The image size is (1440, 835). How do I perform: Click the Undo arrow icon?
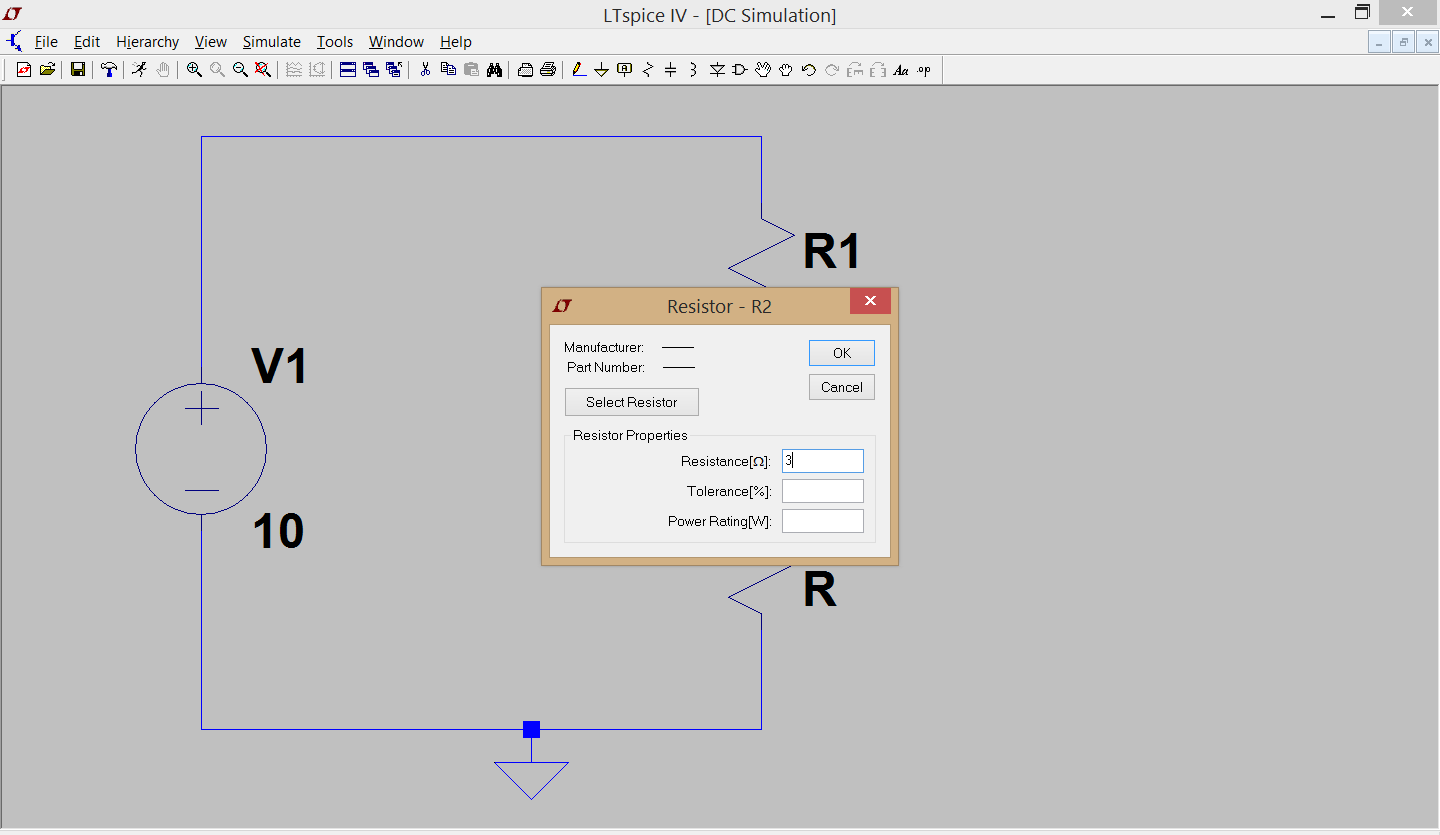(809, 70)
